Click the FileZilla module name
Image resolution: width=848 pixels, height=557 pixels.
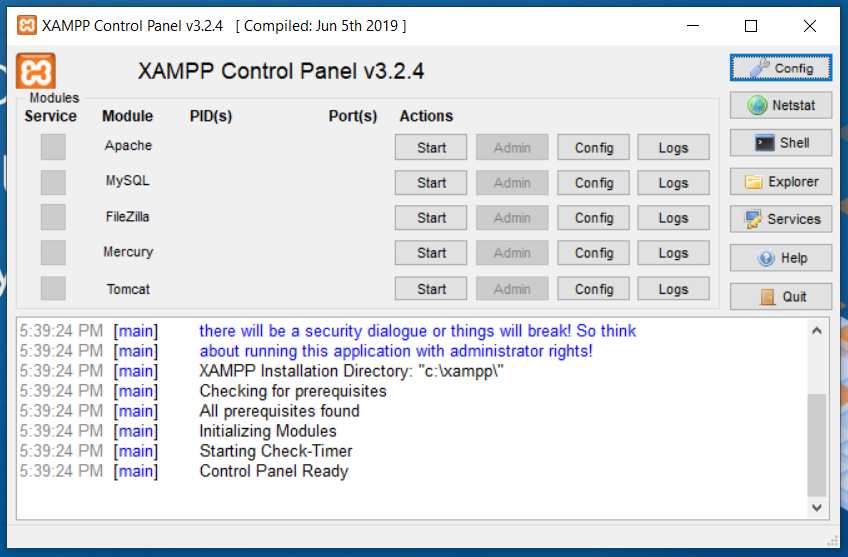pyautogui.click(x=128, y=216)
